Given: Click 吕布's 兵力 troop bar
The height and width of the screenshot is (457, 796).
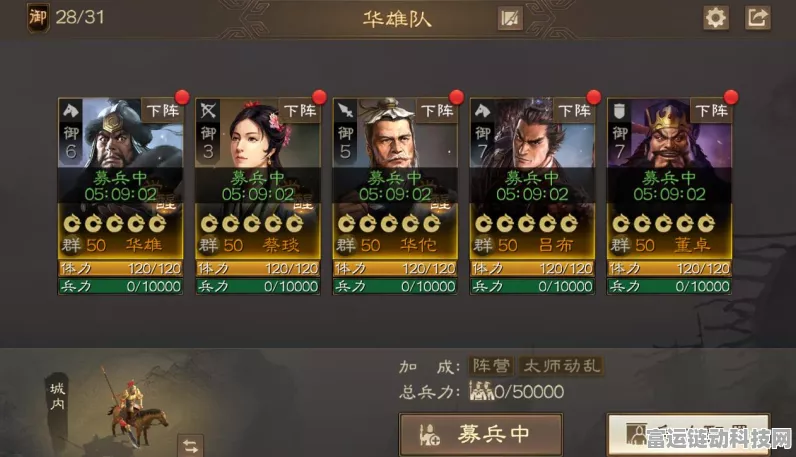Looking at the screenshot, I should 532,286.
